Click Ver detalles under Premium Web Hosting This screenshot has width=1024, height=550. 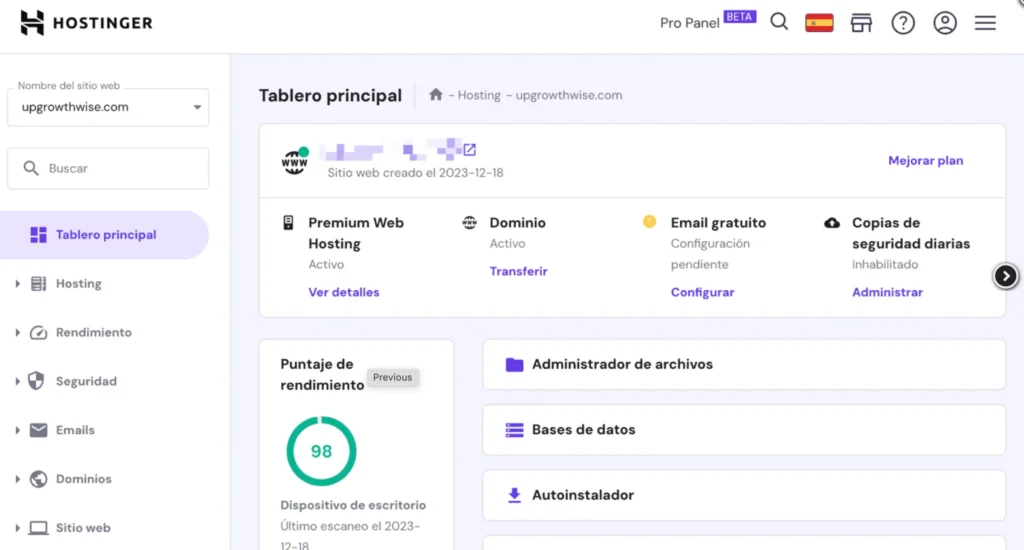pyautogui.click(x=344, y=292)
